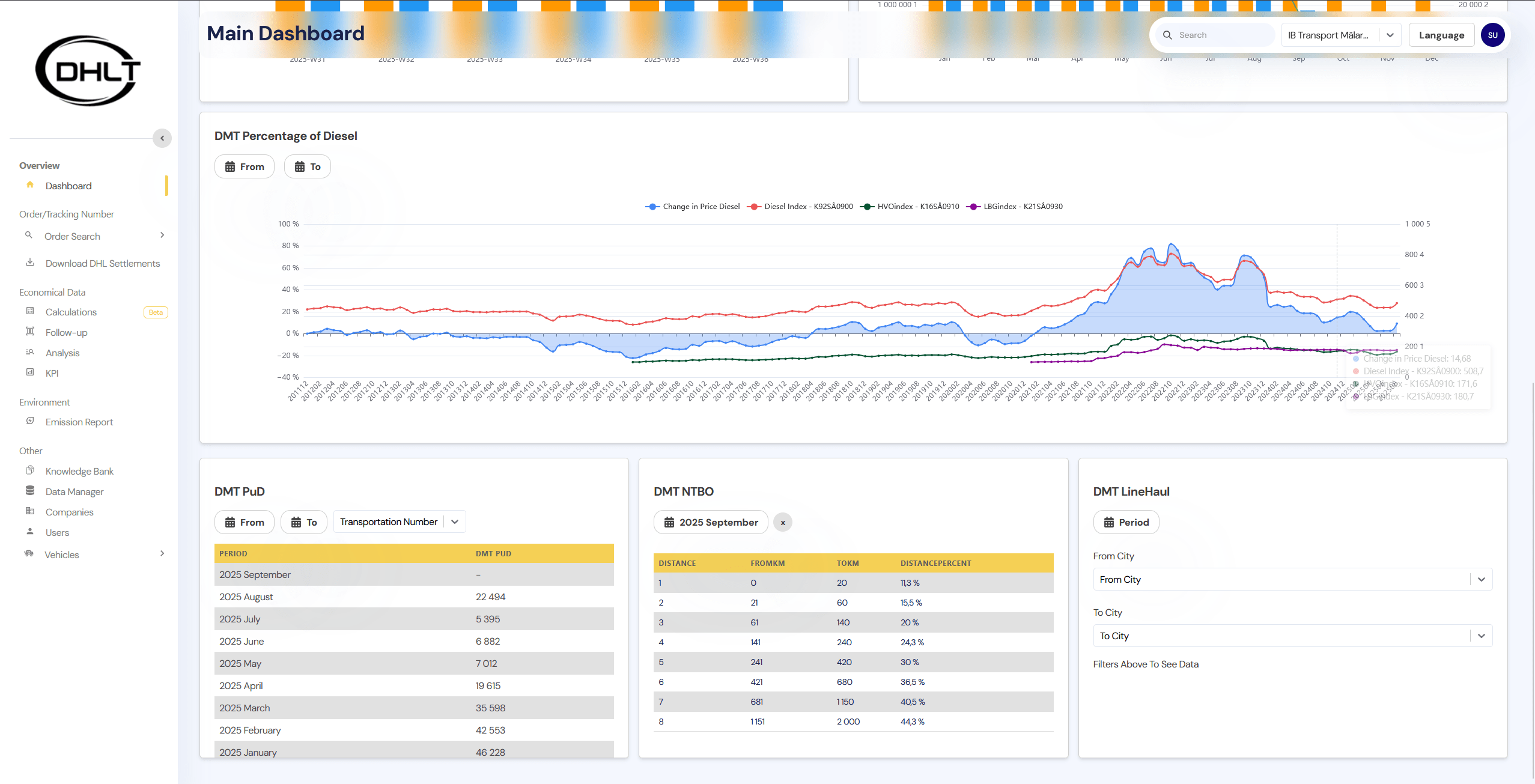Viewport: 1535px width, 784px height.
Task: Click the Diesel Index red legend marker
Action: coord(754,206)
